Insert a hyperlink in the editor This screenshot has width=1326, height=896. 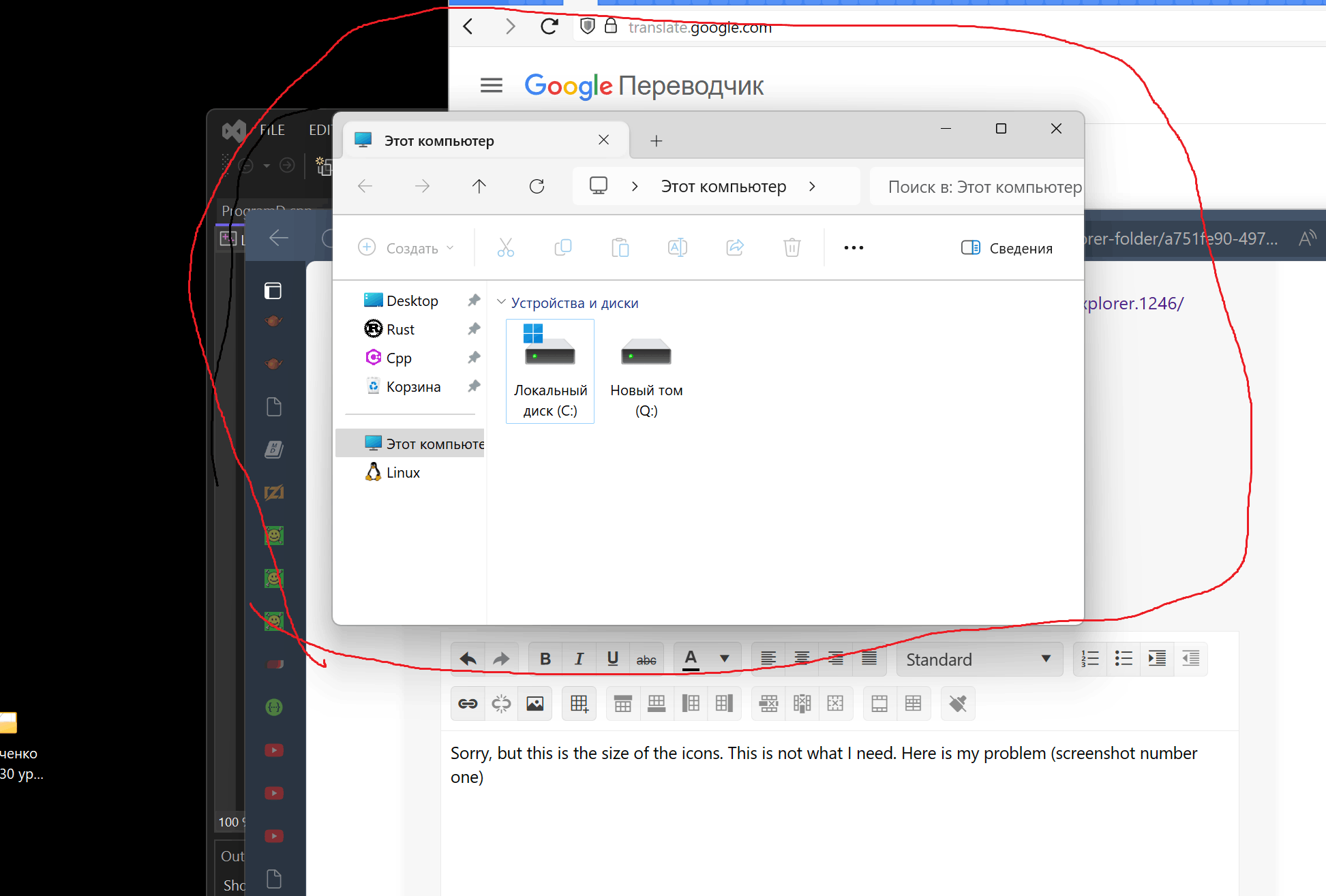[x=468, y=704]
